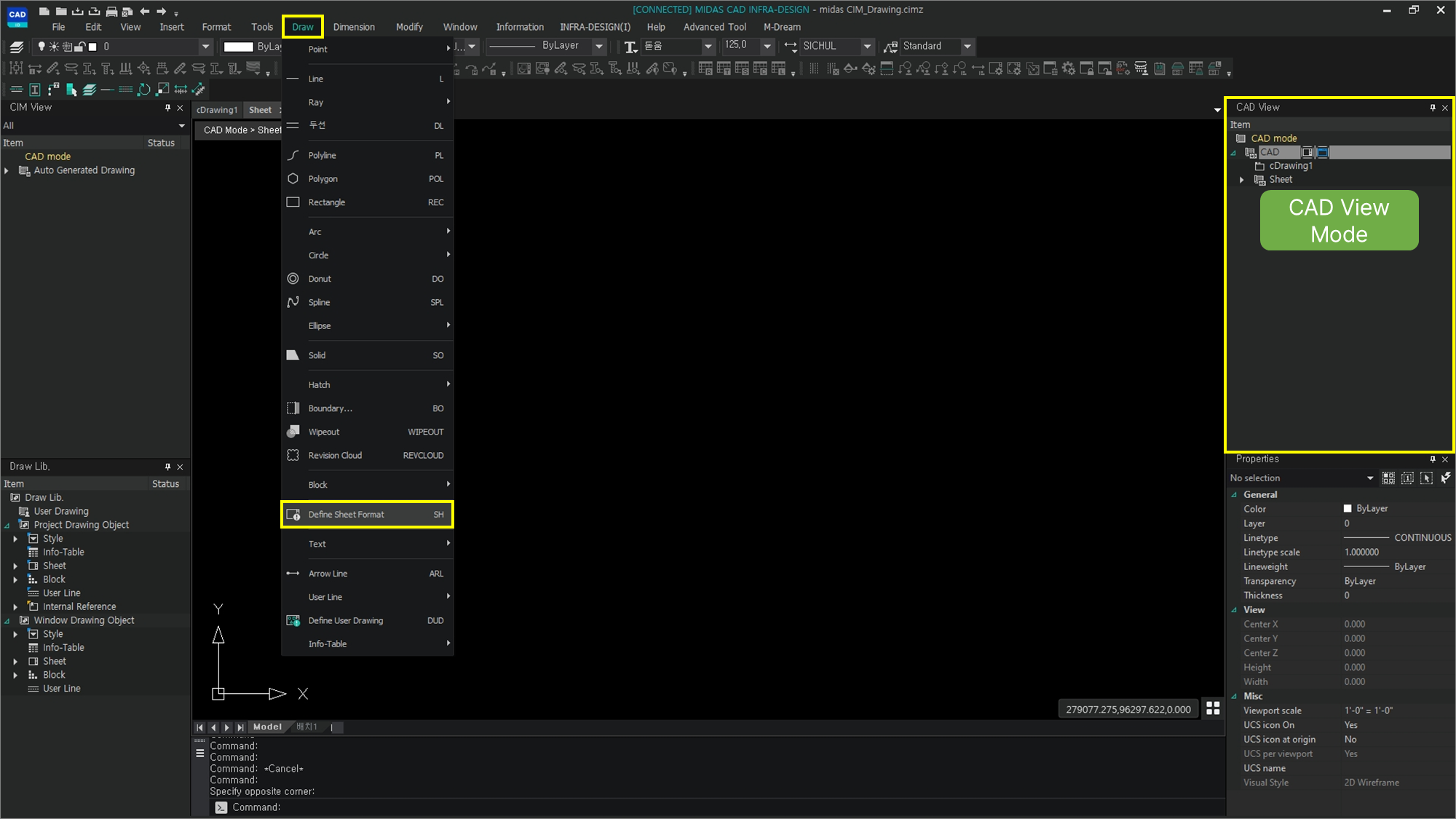Open the 125.0 text height dropdown
Viewport: 1456px width, 819px height.
[x=767, y=47]
